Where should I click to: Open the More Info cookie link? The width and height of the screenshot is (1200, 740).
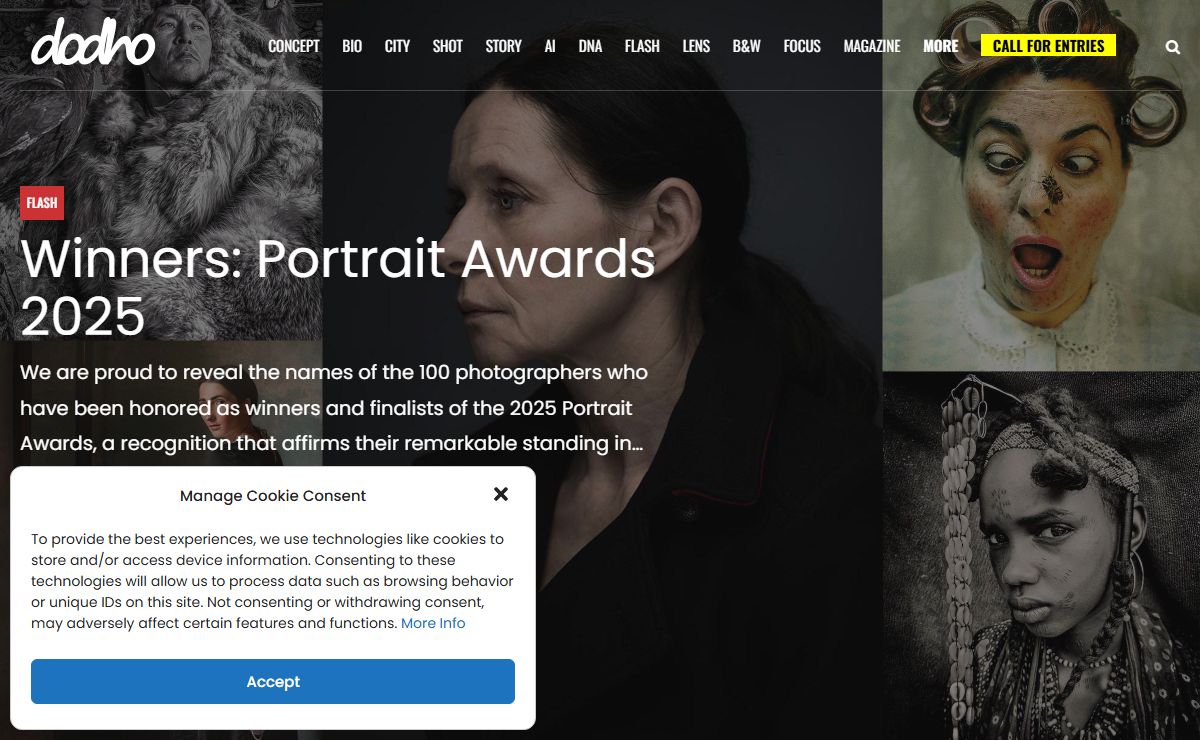click(433, 623)
